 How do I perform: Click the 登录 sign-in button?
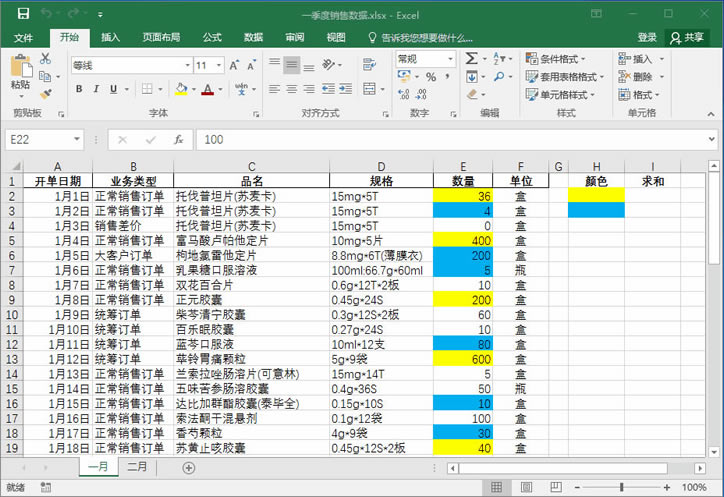[x=647, y=37]
